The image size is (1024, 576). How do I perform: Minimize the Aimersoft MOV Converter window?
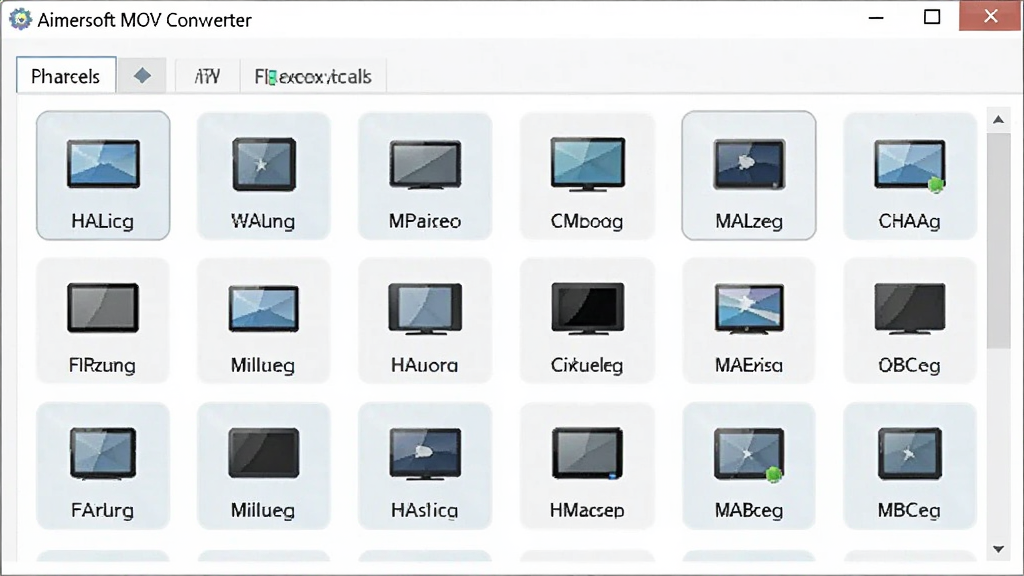pos(876,18)
